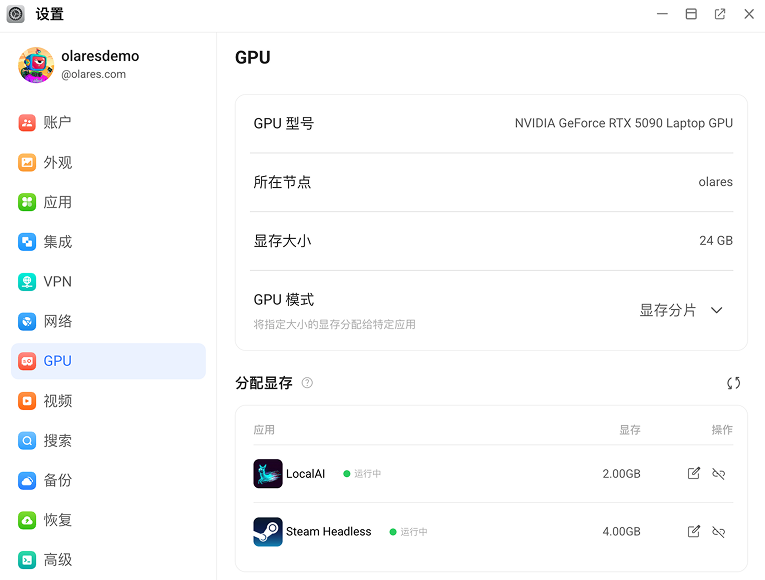
Task: Click the @olares.com domain text
Action: point(93,74)
